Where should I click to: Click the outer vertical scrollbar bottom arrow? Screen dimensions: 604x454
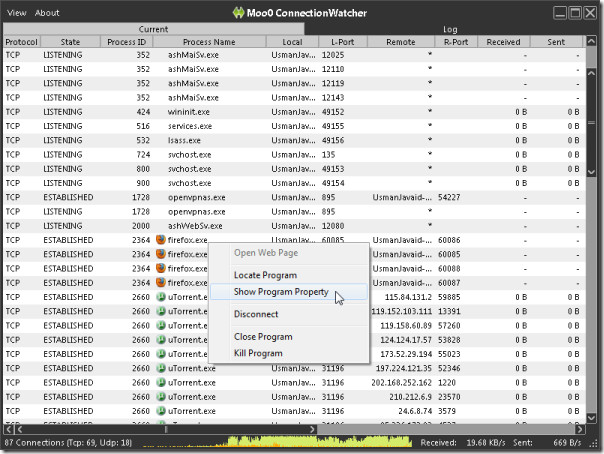click(591, 417)
